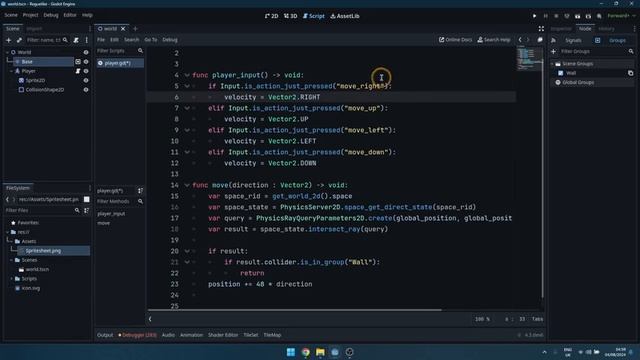Collapse the Scenes folder in FileSystem

pyautogui.click(x=12, y=260)
